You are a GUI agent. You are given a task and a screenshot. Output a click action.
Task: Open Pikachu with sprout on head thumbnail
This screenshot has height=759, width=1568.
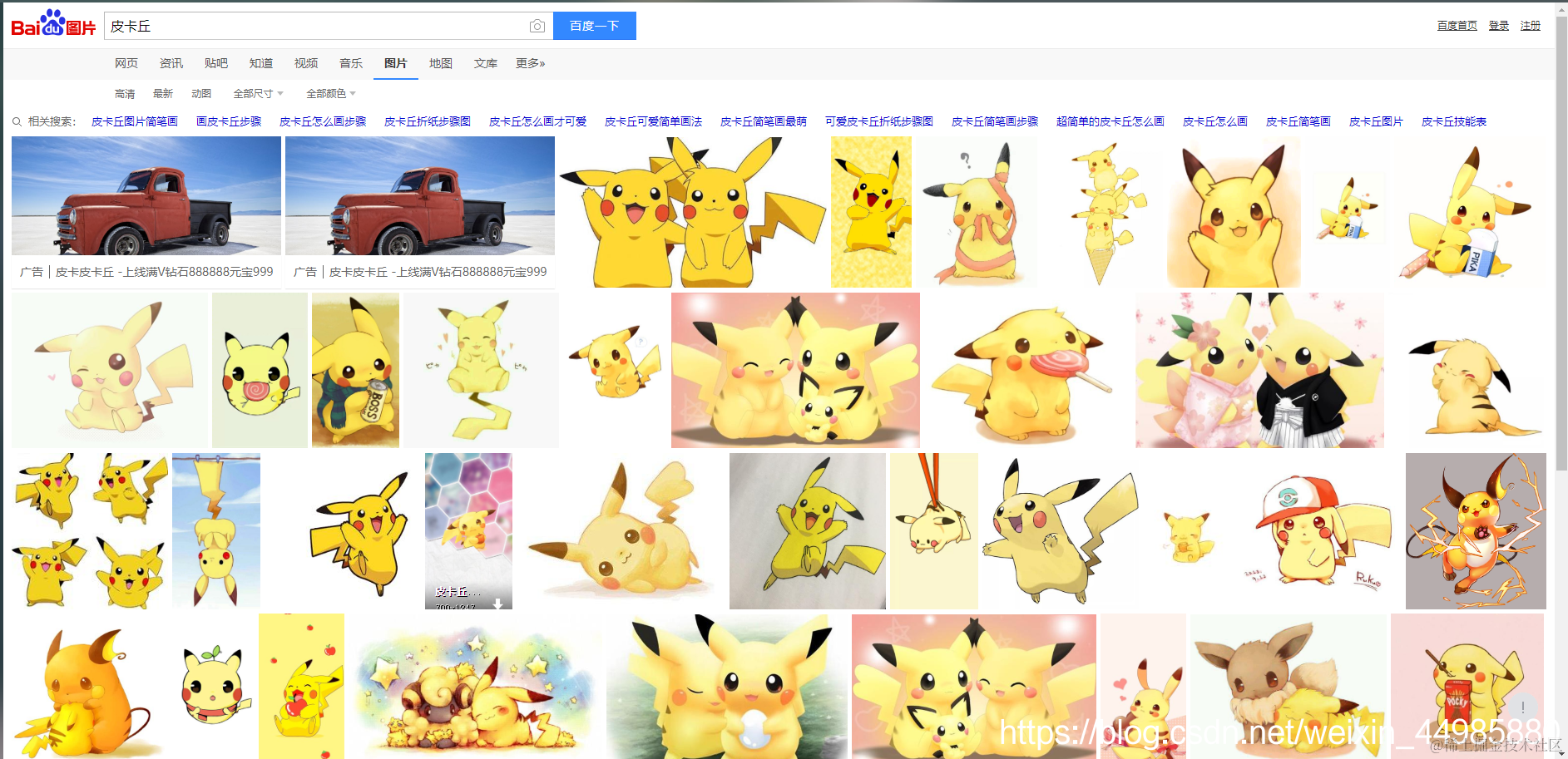215,686
